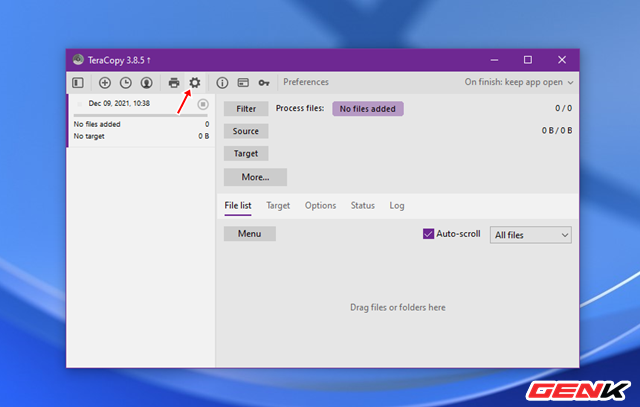Maximize the TeraCopy window
This screenshot has width=640, height=407.
[528, 60]
